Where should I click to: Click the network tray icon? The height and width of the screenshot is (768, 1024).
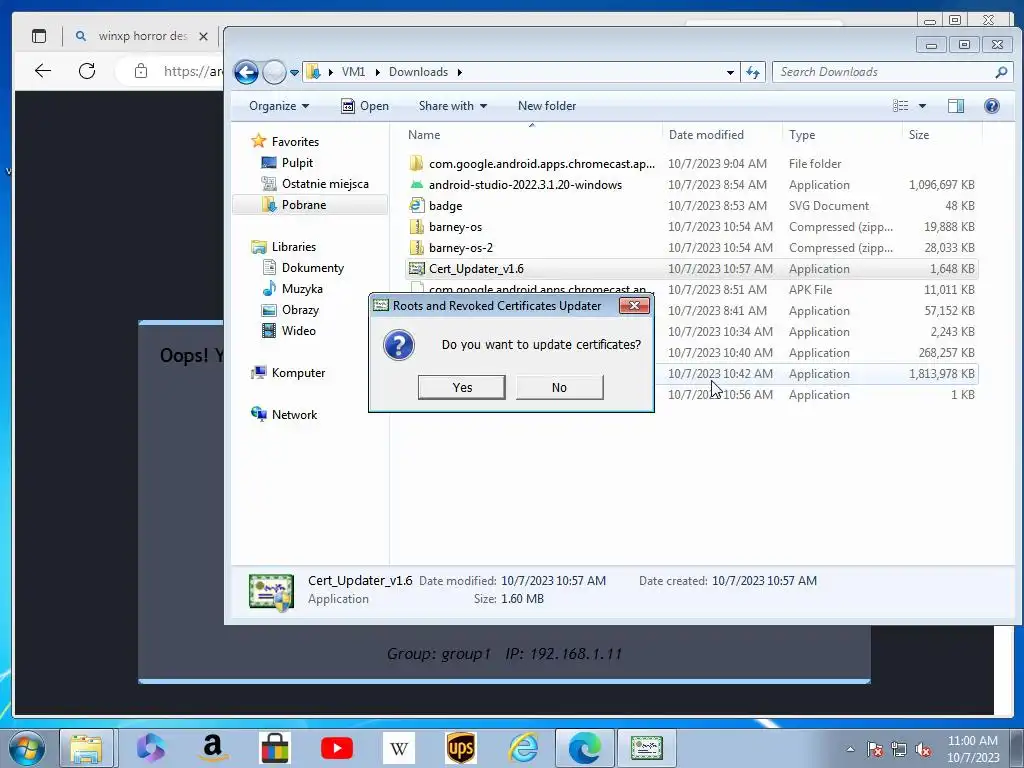coord(899,749)
